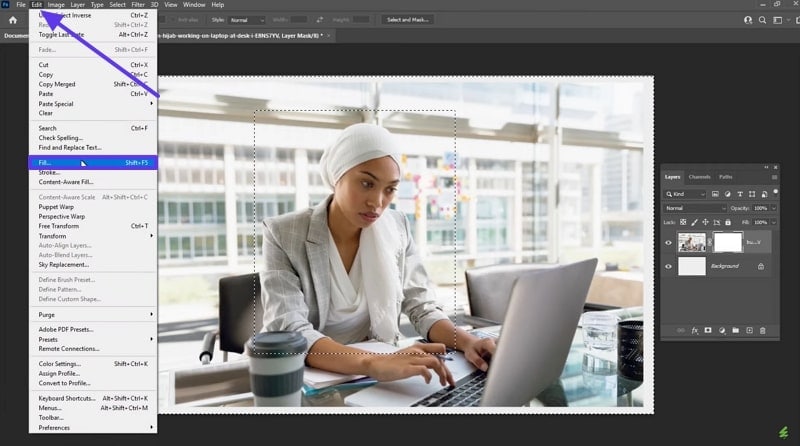Open the workspace switcher icon

tap(778, 20)
